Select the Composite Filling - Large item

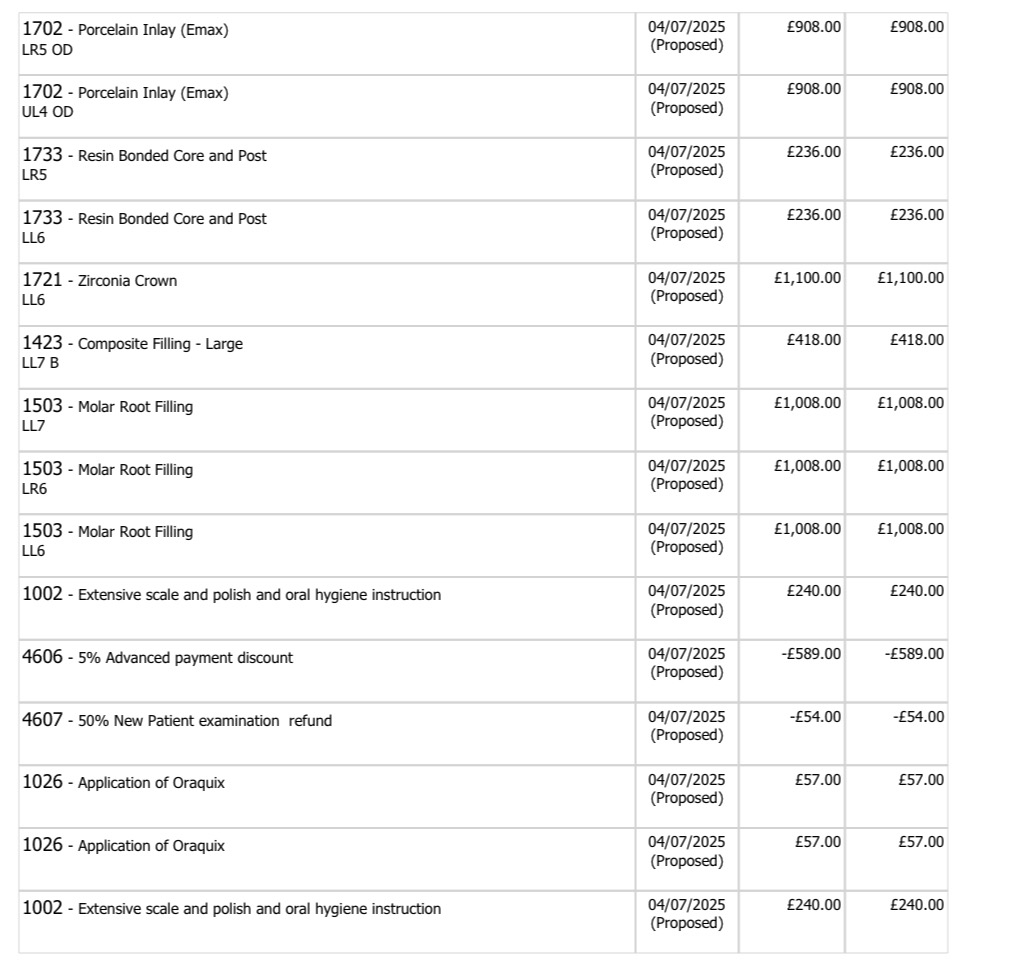coord(160,344)
